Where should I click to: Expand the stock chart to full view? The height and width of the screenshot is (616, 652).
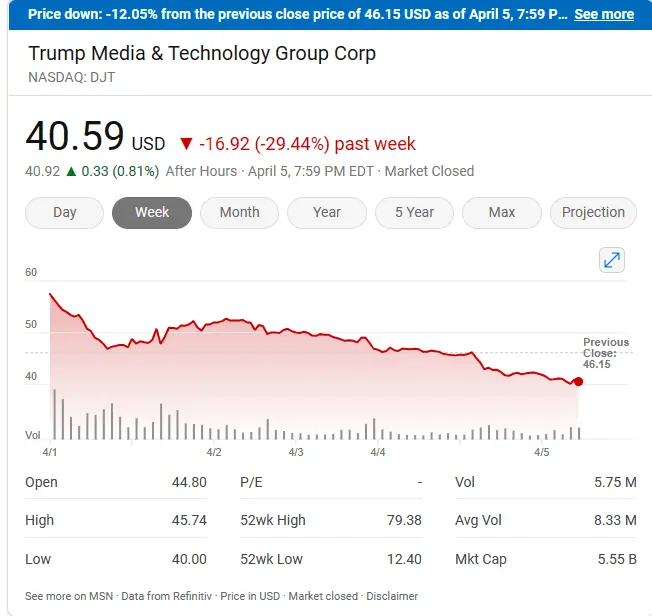612,261
